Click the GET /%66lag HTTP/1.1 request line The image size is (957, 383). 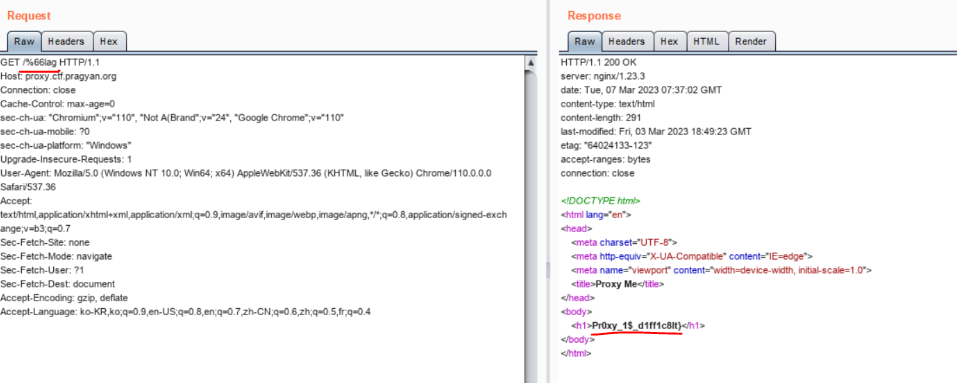[x=50, y=62]
